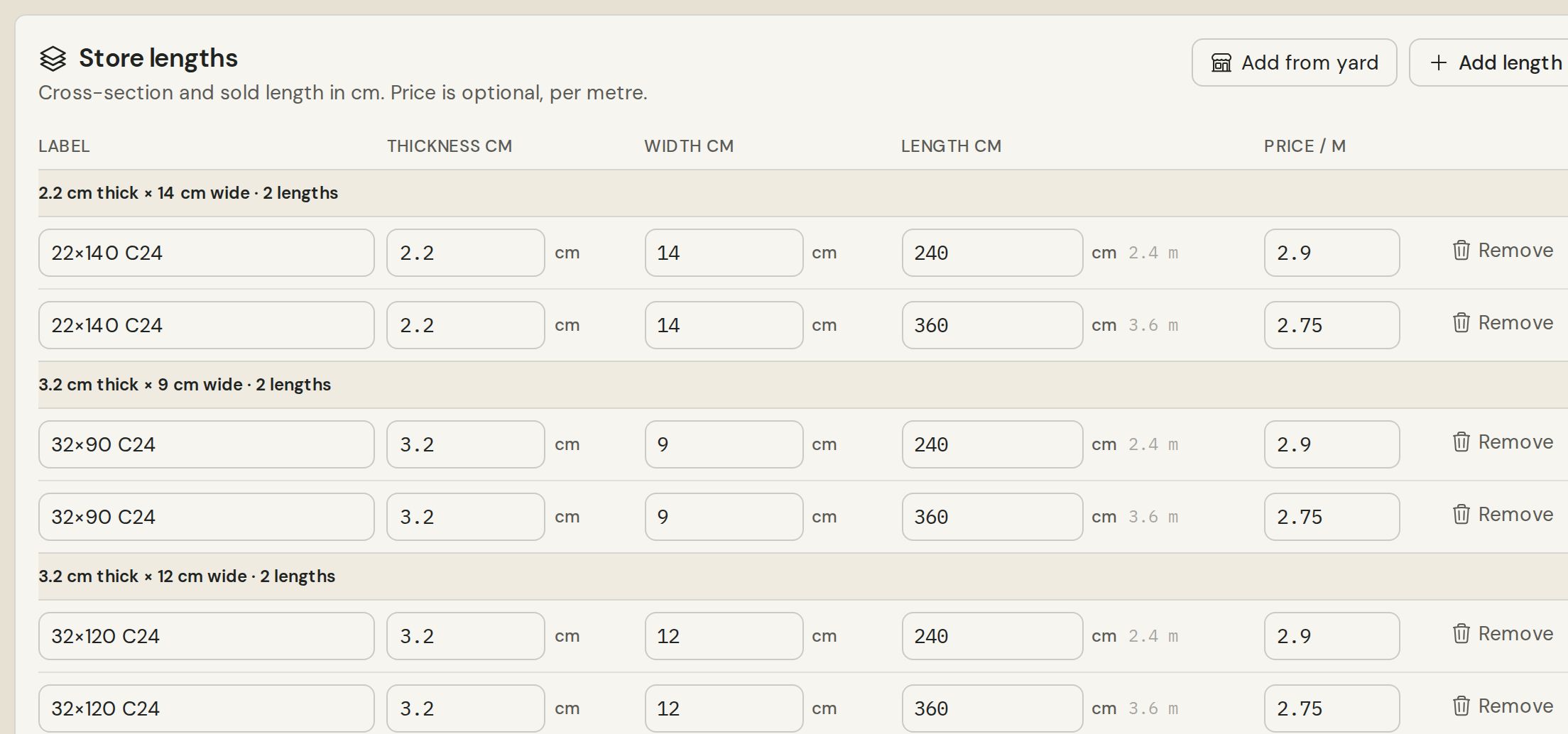Click the Add length button
1568x734 pixels.
click(1488, 62)
